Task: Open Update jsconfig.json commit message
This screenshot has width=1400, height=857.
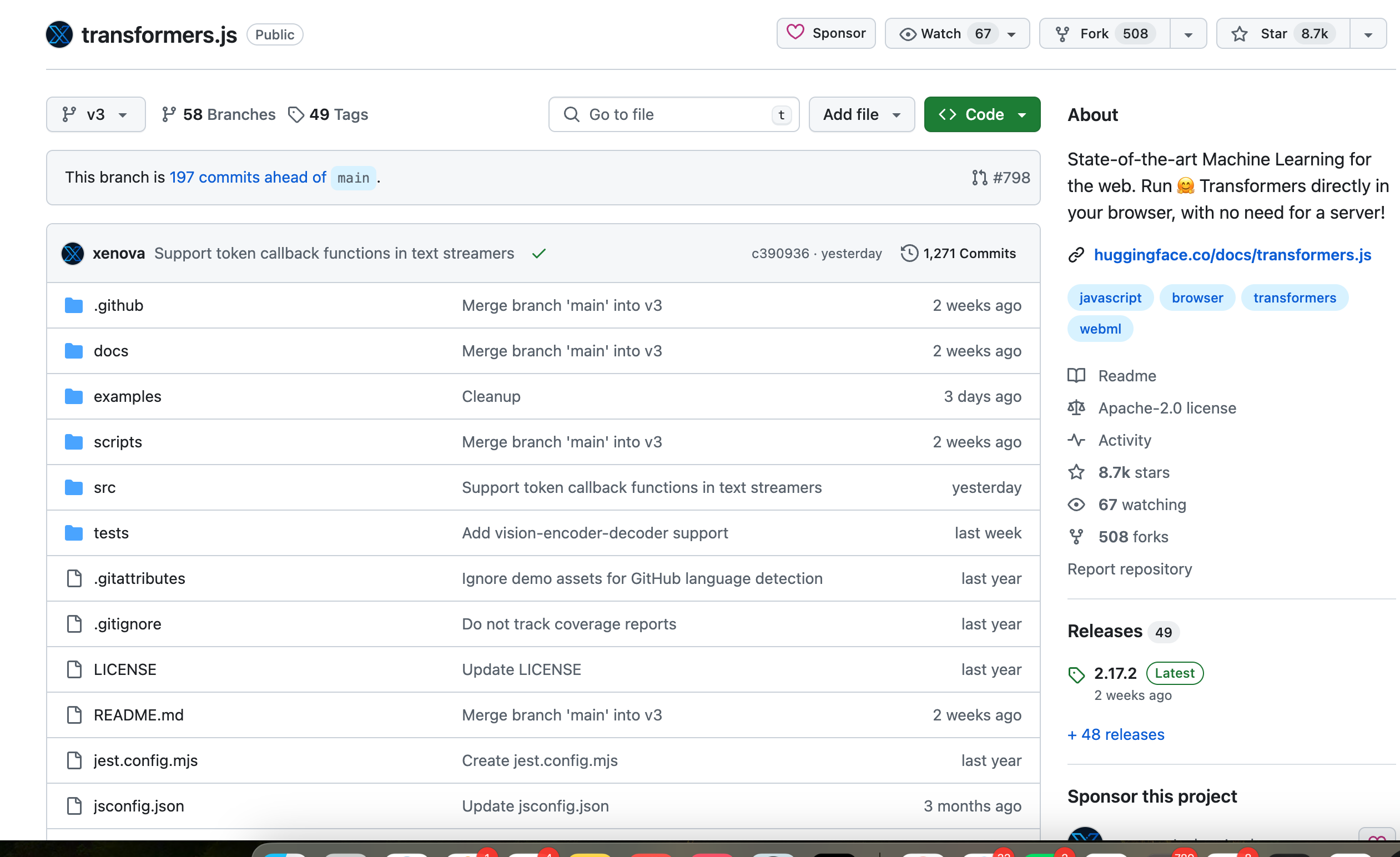Action: [535, 805]
